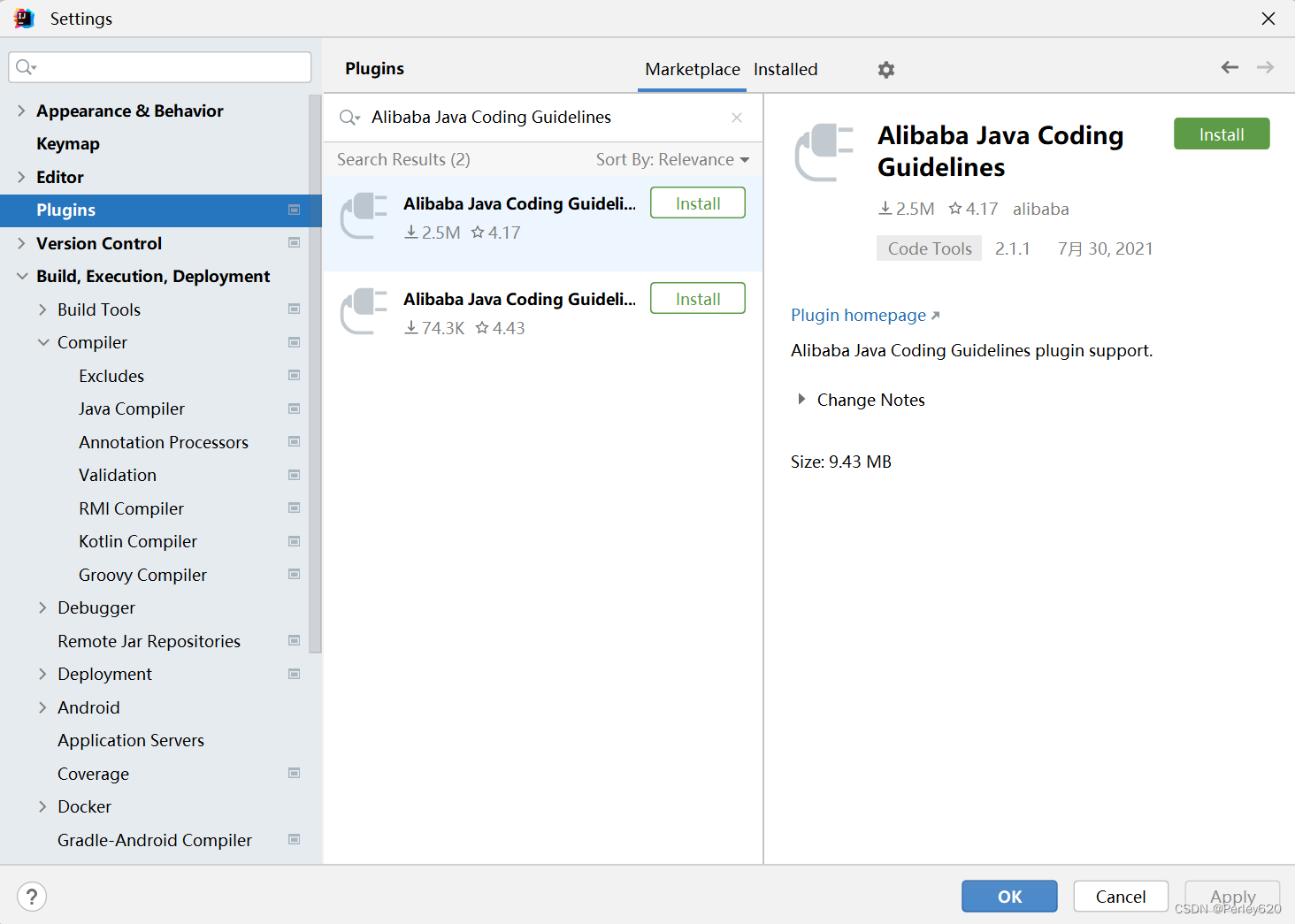Select Remote Jar Repositories item
This screenshot has height=924, width=1295.
point(149,641)
